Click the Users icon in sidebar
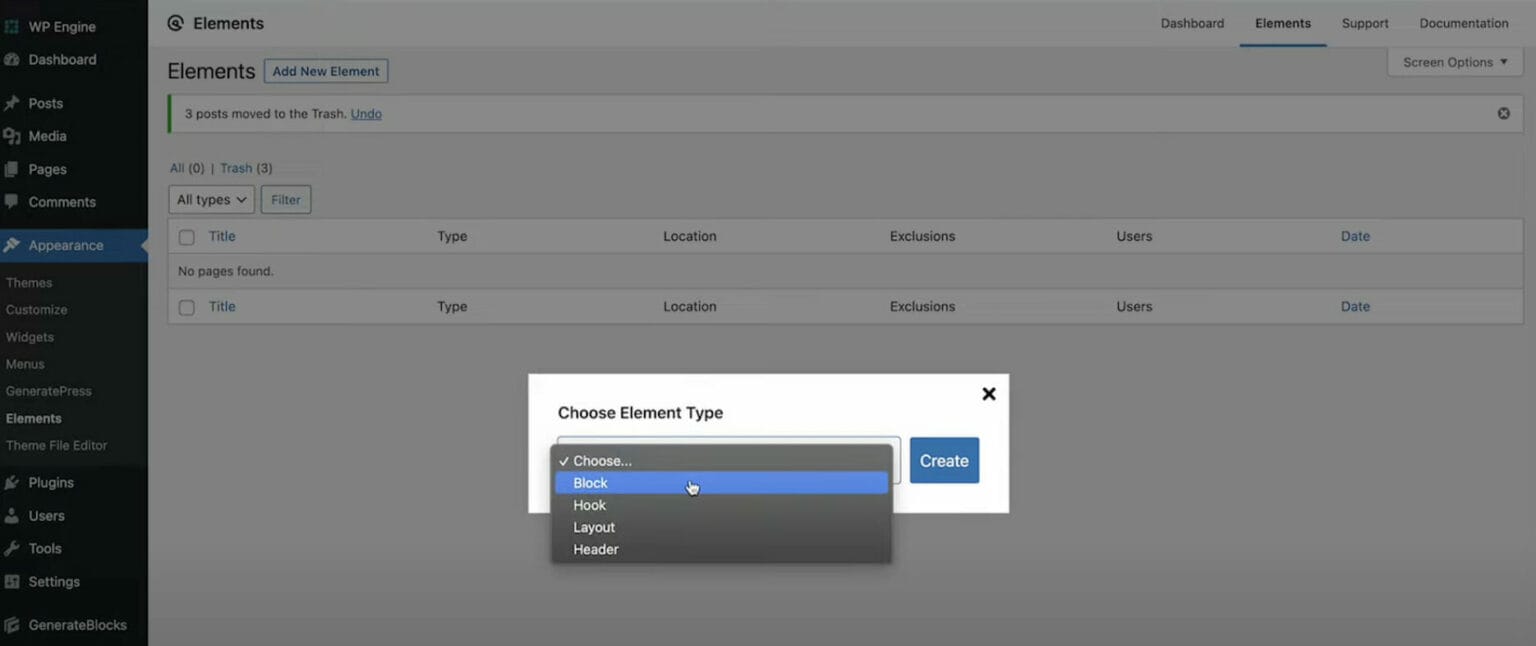The width and height of the screenshot is (1536, 646). click(12, 516)
